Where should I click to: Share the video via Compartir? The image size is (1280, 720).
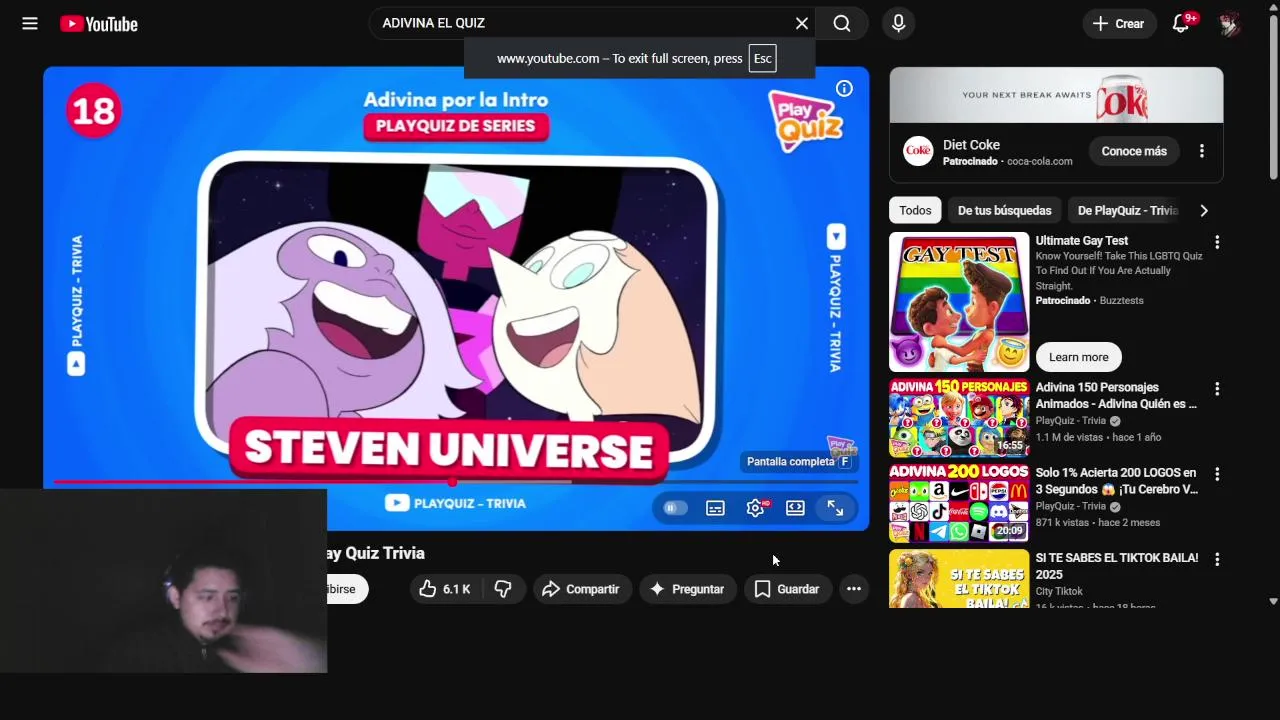(x=581, y=589)
